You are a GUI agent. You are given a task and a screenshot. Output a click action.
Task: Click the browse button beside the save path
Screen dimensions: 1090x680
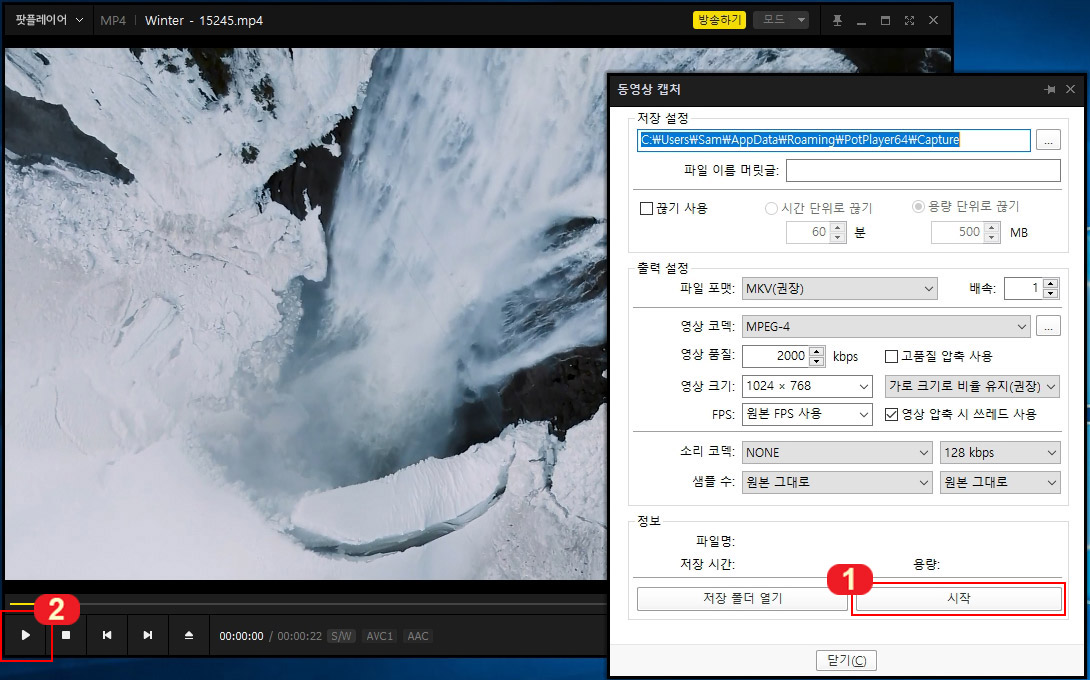[x=1047, y=140]
